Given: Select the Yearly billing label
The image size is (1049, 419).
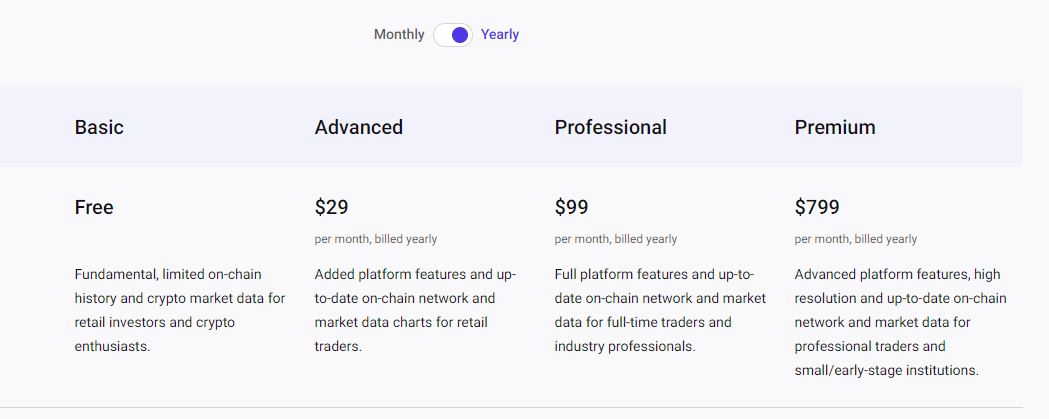Looking at the screenshot, I should coord(500,35).
